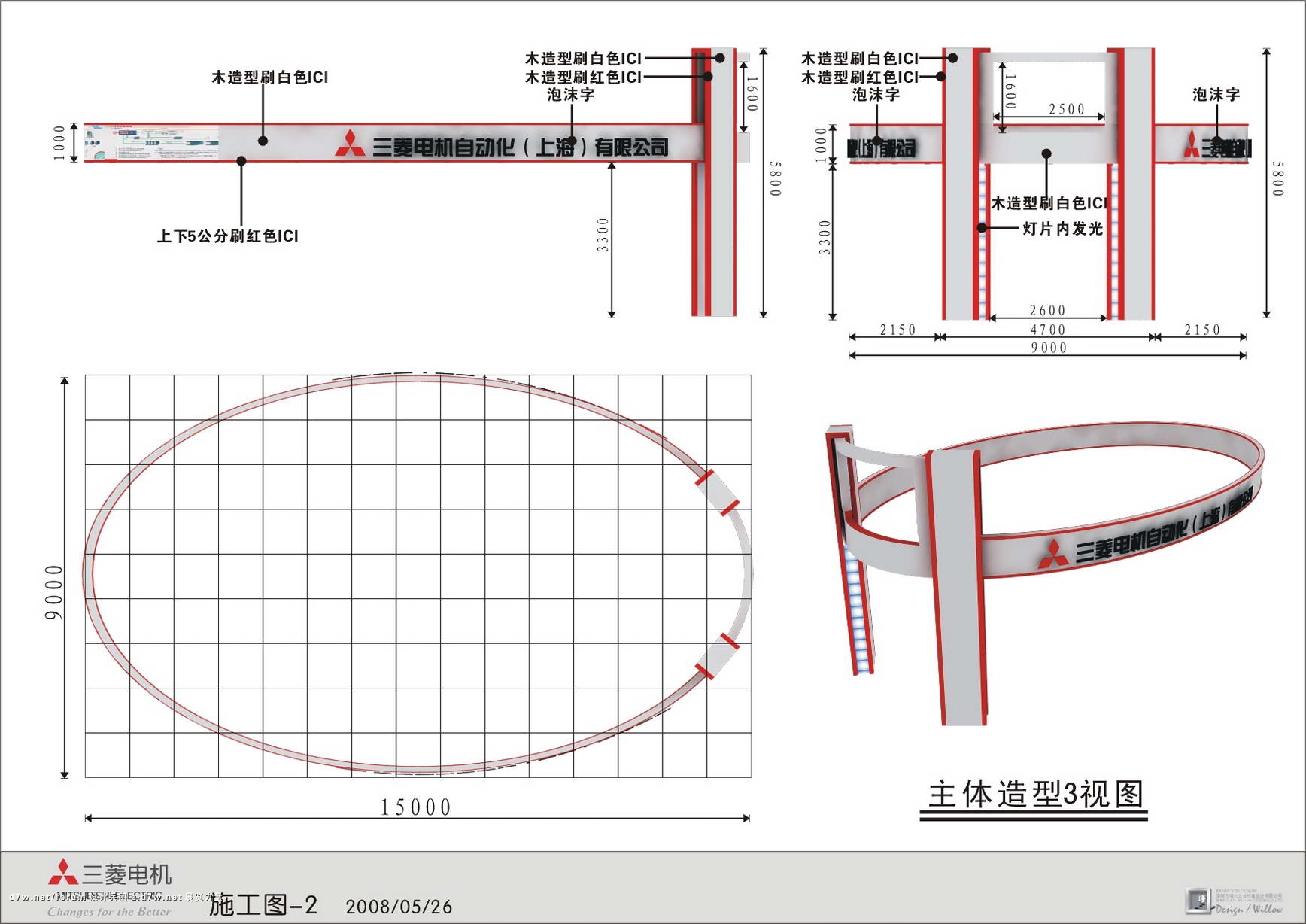Viewport: 1306px width, 924px height.
Task: Click the 4700 dimension value
Action: pyautogui.click(x=1048, y=330)
